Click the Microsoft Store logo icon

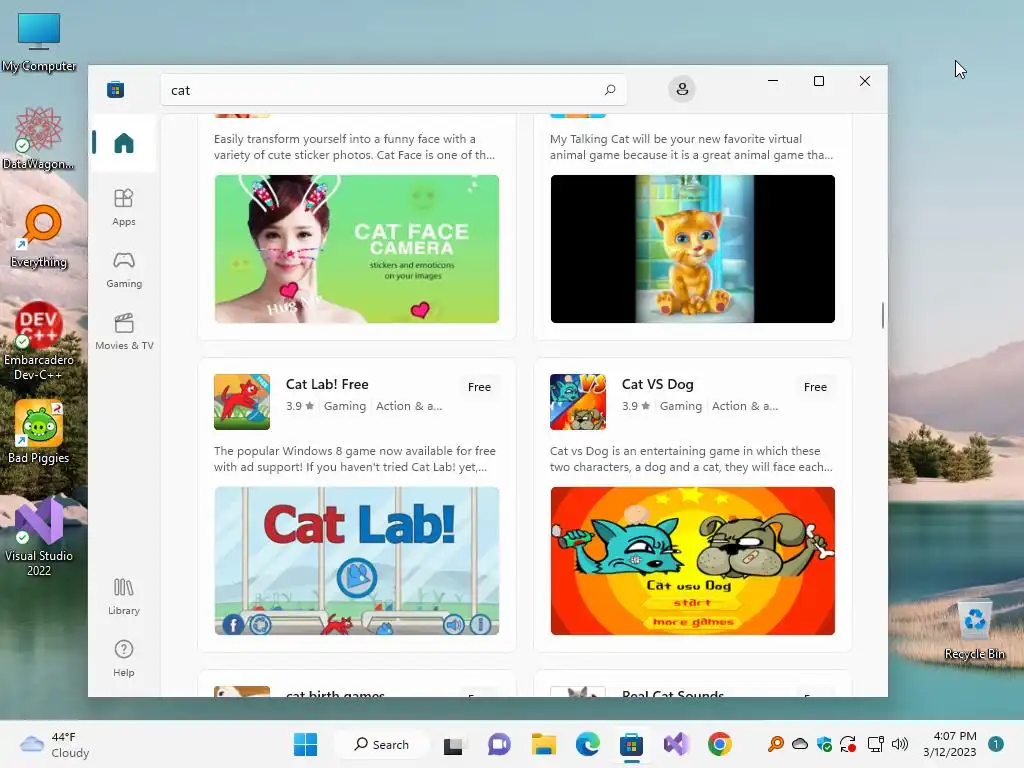116,89
